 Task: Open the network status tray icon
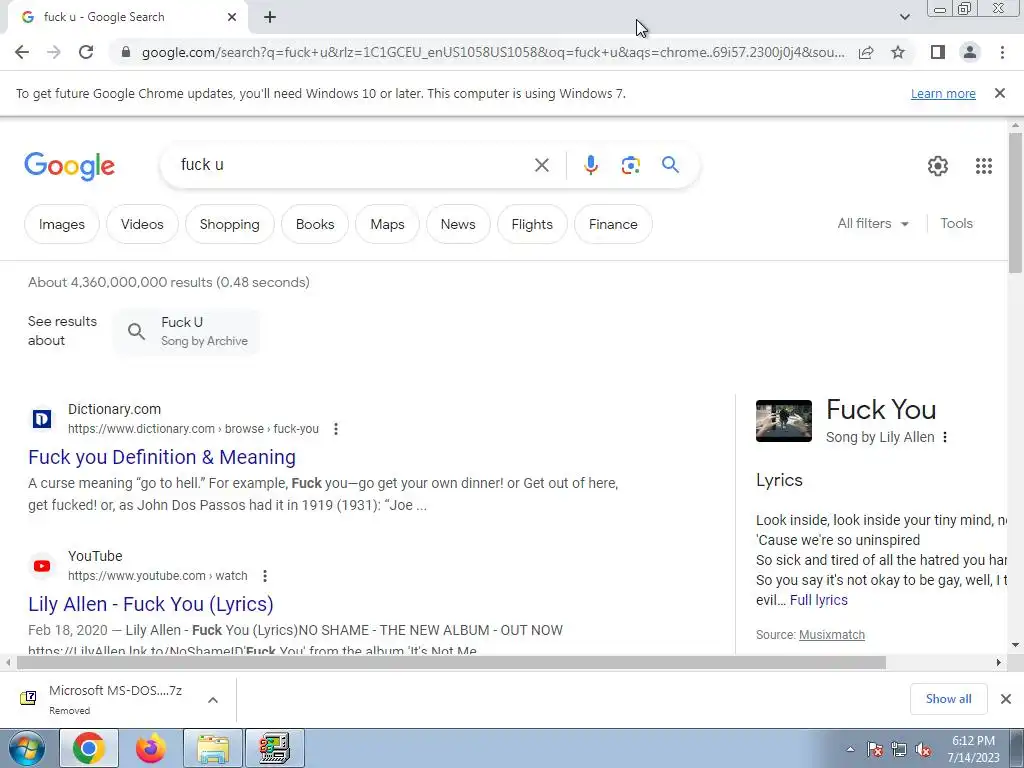[x=899, y=750]
